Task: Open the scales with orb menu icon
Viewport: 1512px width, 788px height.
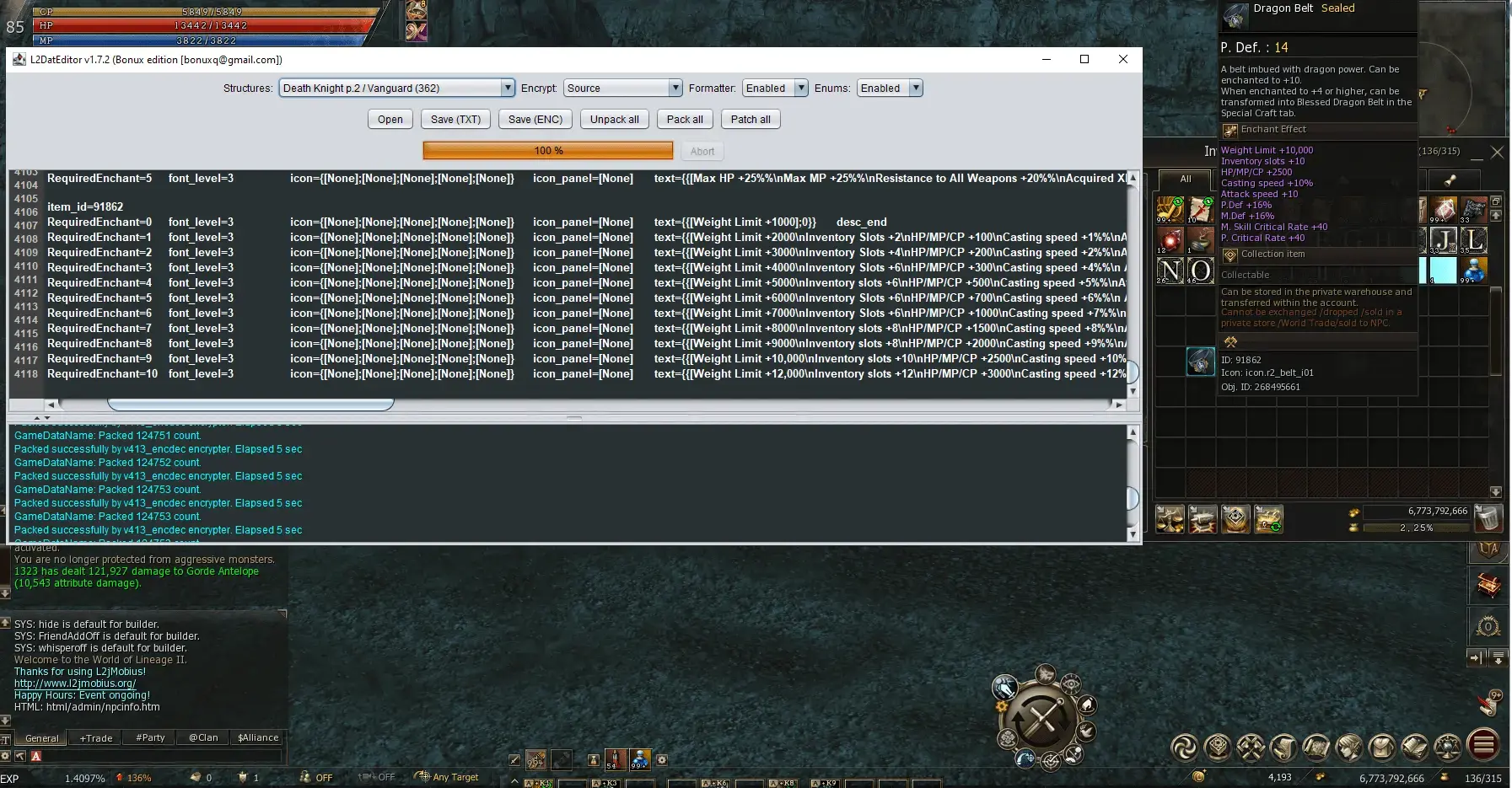Action: click(x=1448, y=747)
